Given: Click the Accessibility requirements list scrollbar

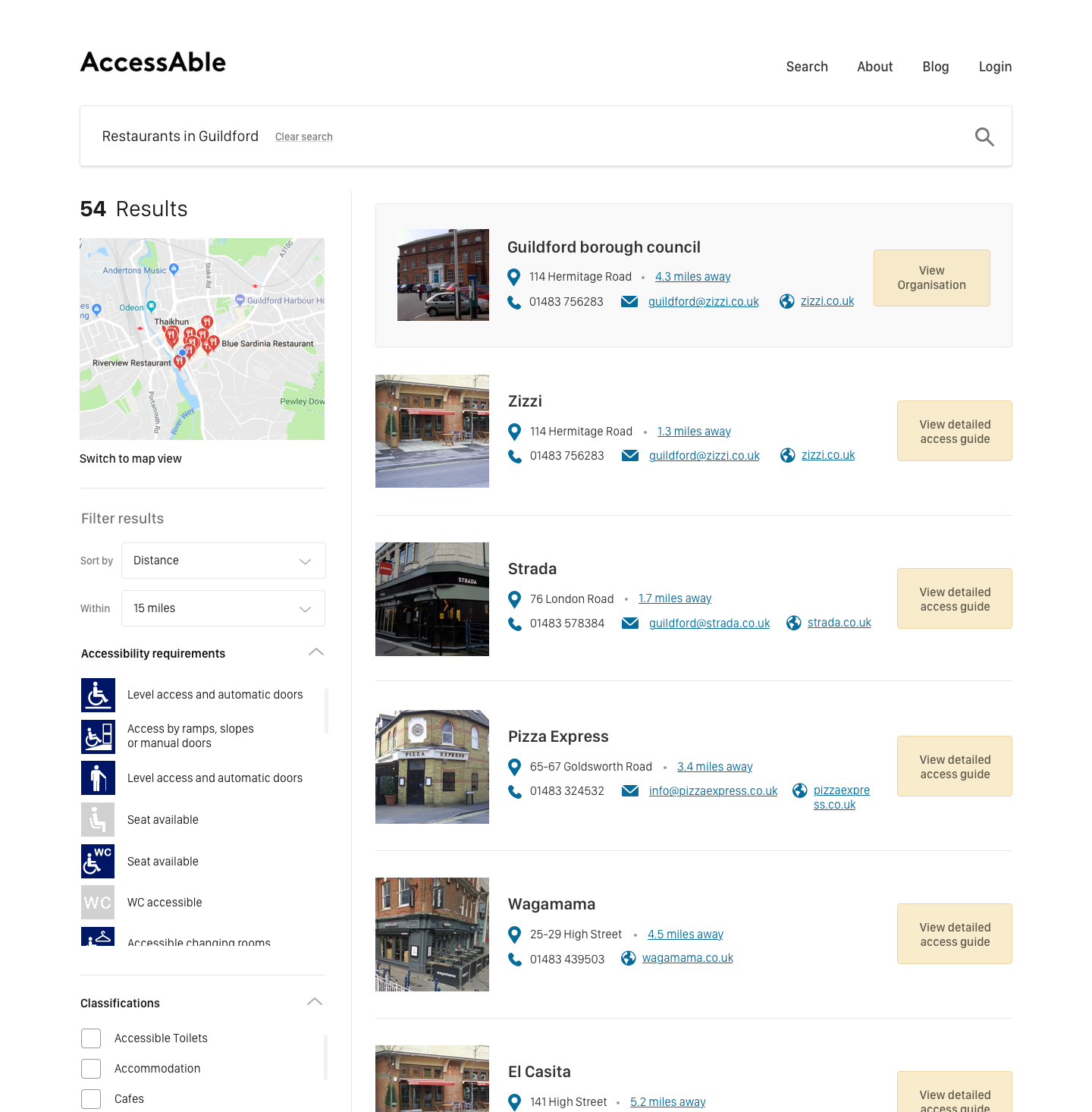Looking at the screenshot, I should click(326, 711).
